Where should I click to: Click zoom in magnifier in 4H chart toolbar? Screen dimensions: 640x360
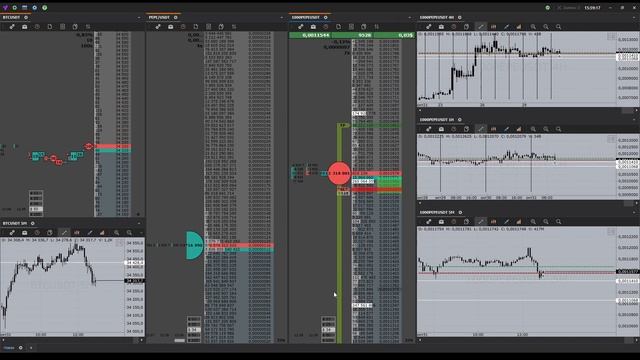[x=533, y=27]
